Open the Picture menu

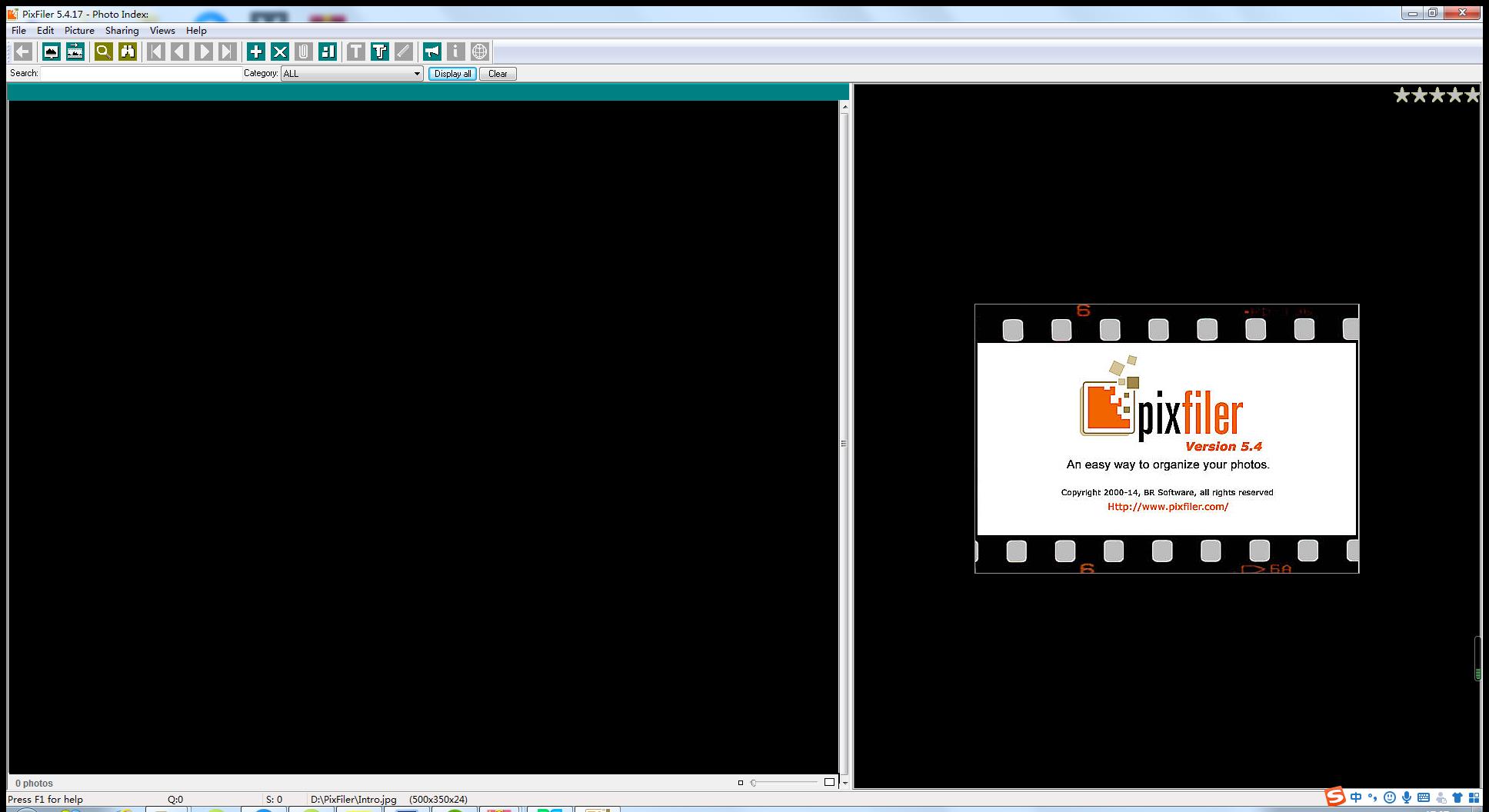tap(79, 31)
